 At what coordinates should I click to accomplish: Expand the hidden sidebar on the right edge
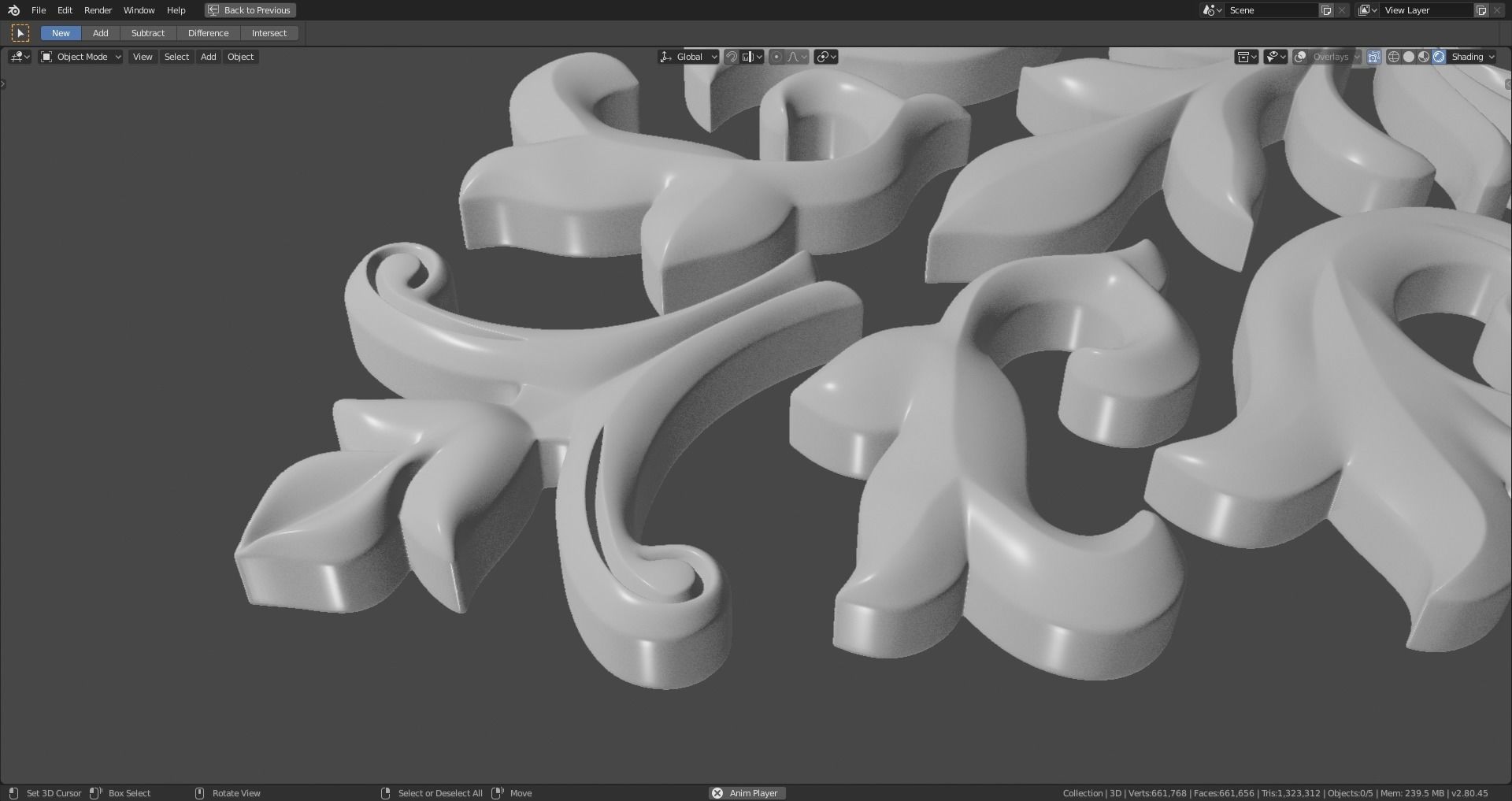tap(1508, 83)
